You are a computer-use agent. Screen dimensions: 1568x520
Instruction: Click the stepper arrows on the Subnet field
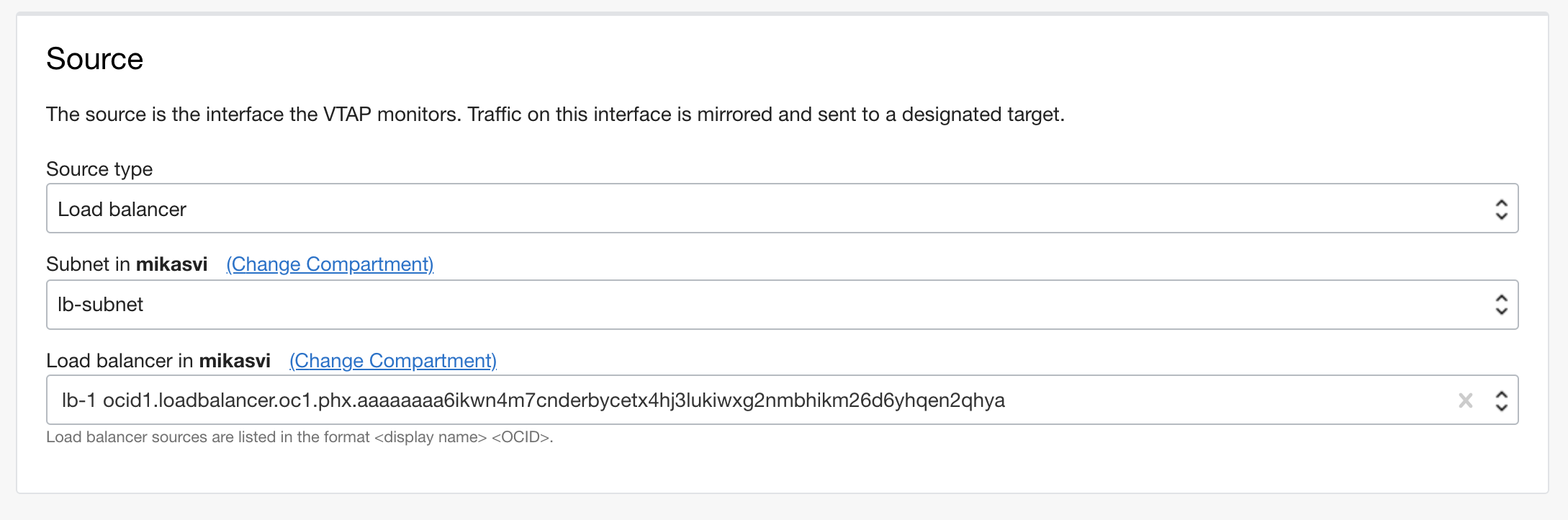click(x=1502, y=305)
